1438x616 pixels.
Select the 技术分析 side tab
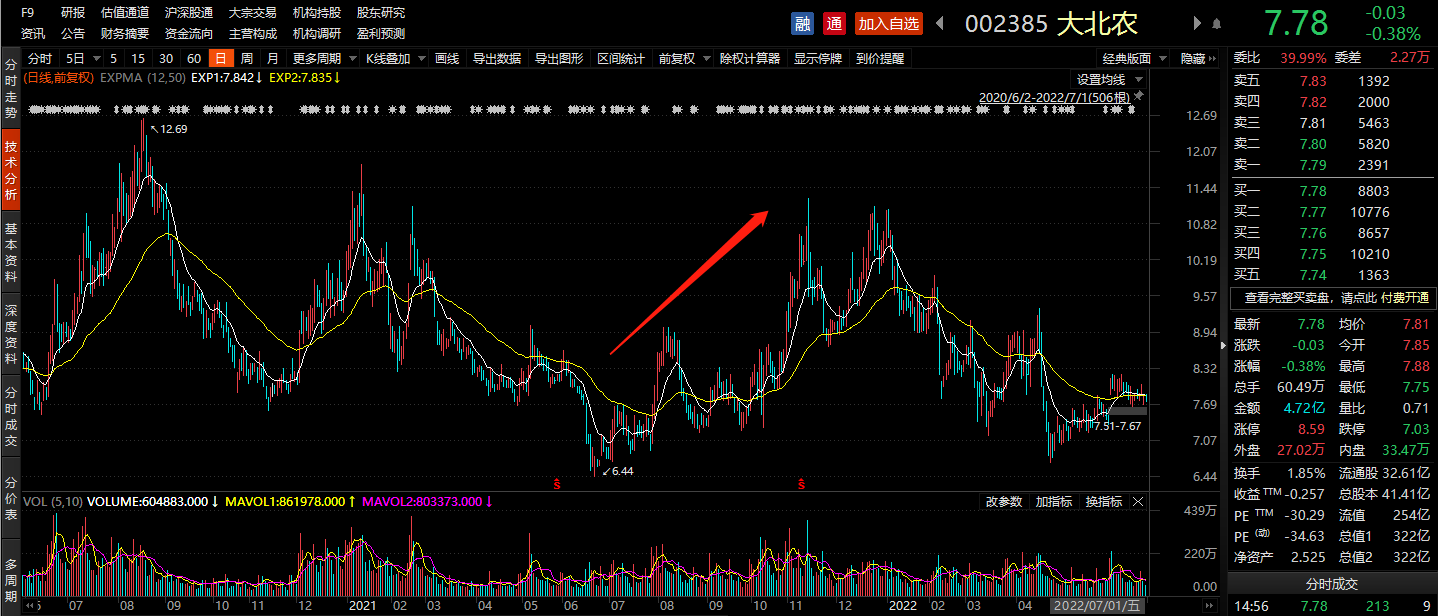tap(10, 171)
